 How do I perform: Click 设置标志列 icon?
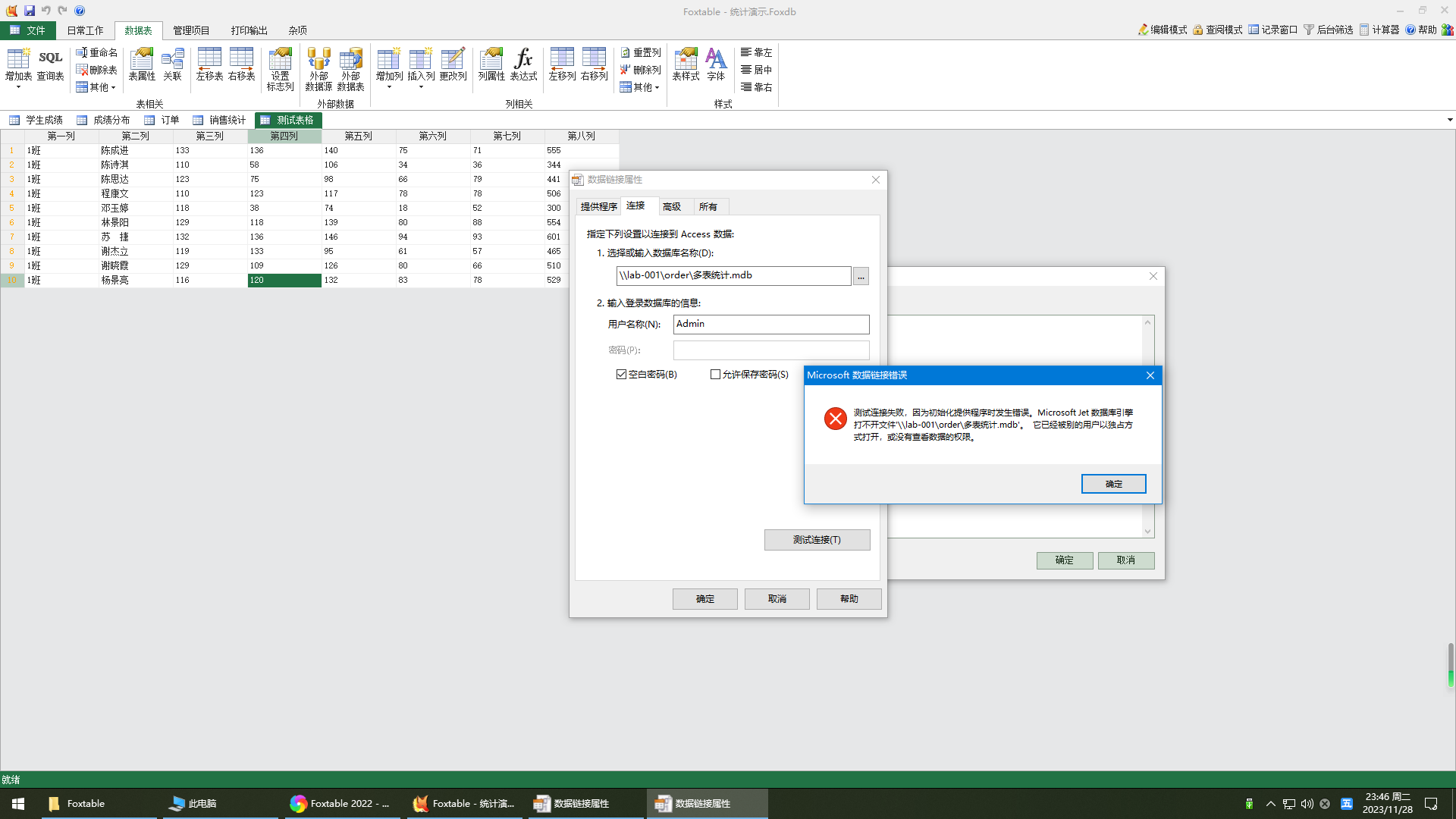(x=280, y=68)
